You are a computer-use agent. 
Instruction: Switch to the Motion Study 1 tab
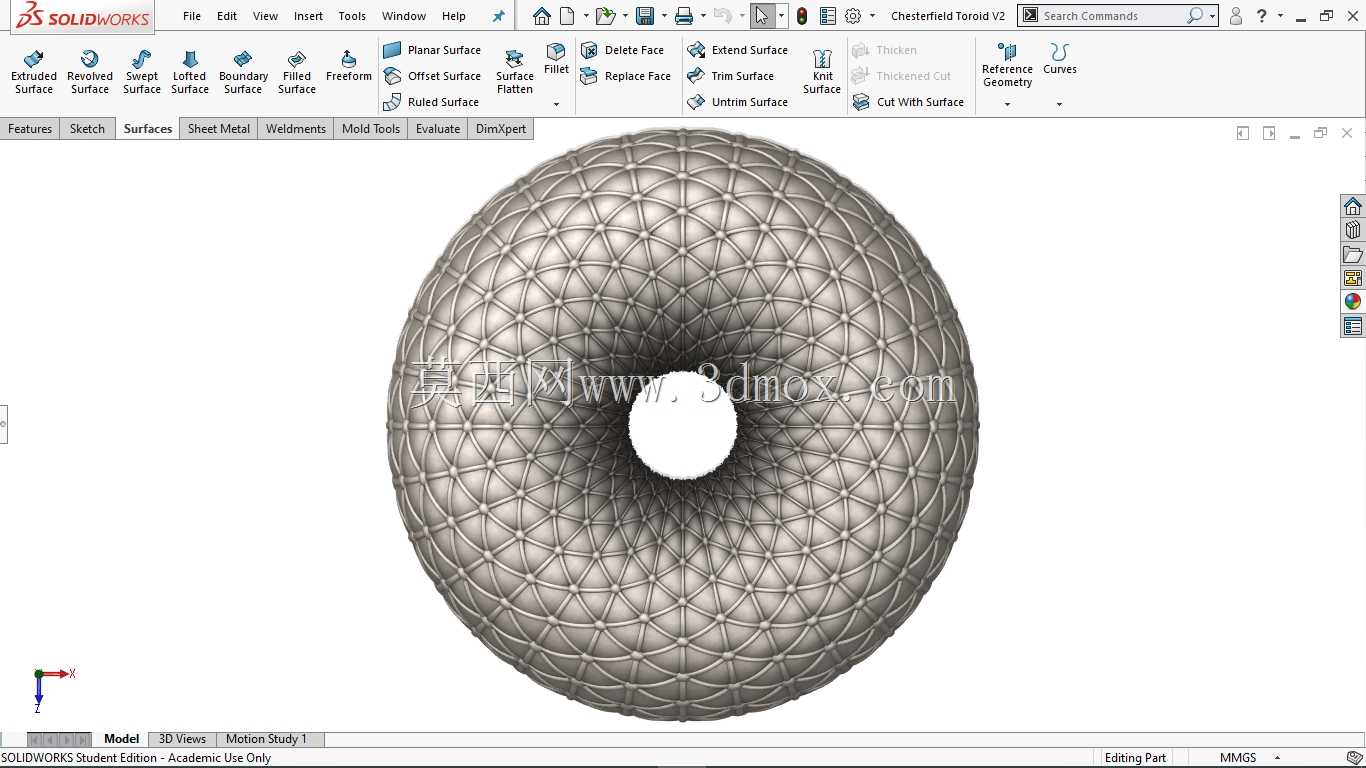(x=266, y=739)
